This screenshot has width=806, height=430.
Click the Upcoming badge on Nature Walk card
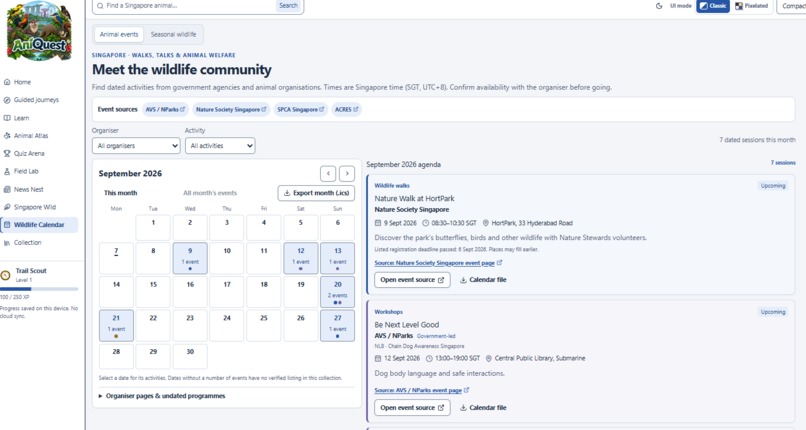[773, 185]
